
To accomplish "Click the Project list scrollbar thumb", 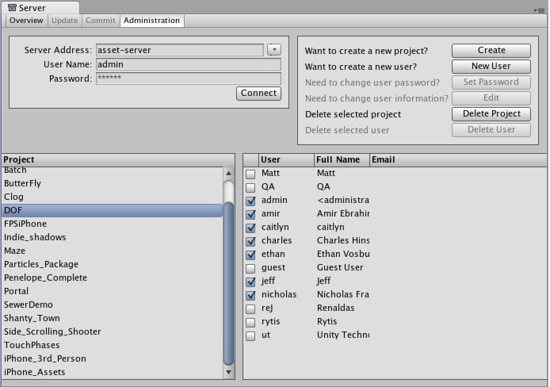I will click(229, 282).
